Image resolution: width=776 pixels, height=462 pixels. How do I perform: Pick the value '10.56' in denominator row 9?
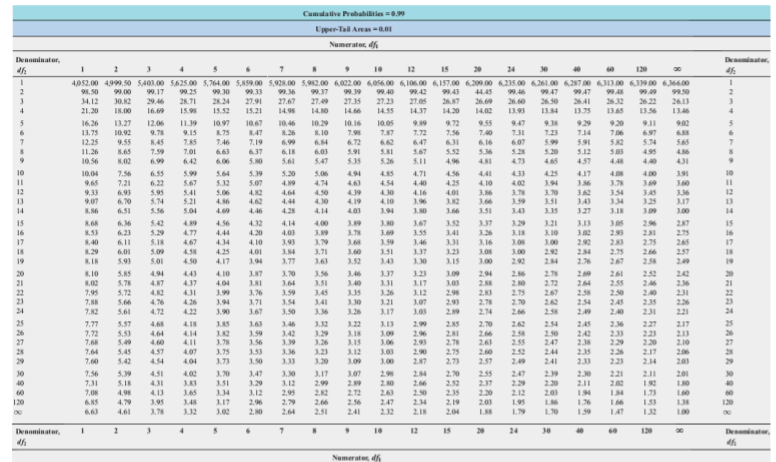click(x=90, y=161)
